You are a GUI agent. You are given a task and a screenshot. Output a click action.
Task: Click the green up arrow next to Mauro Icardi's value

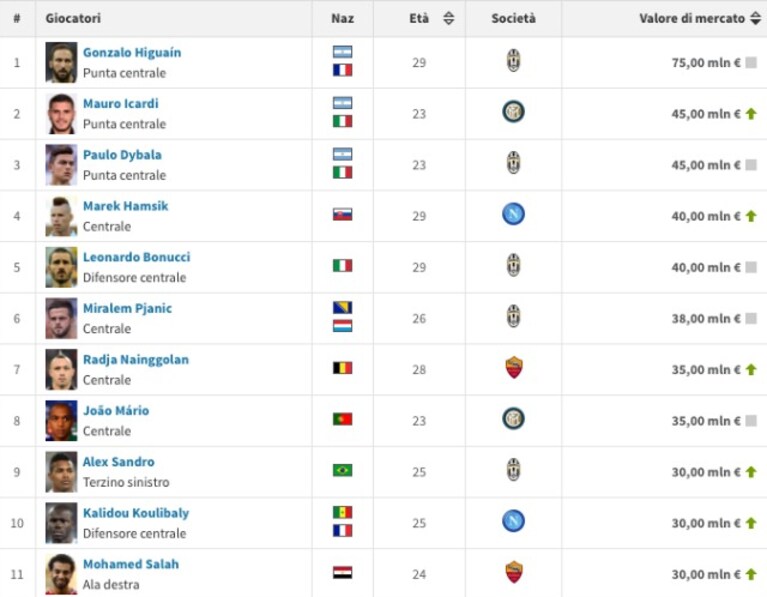(x=751, y=114)
